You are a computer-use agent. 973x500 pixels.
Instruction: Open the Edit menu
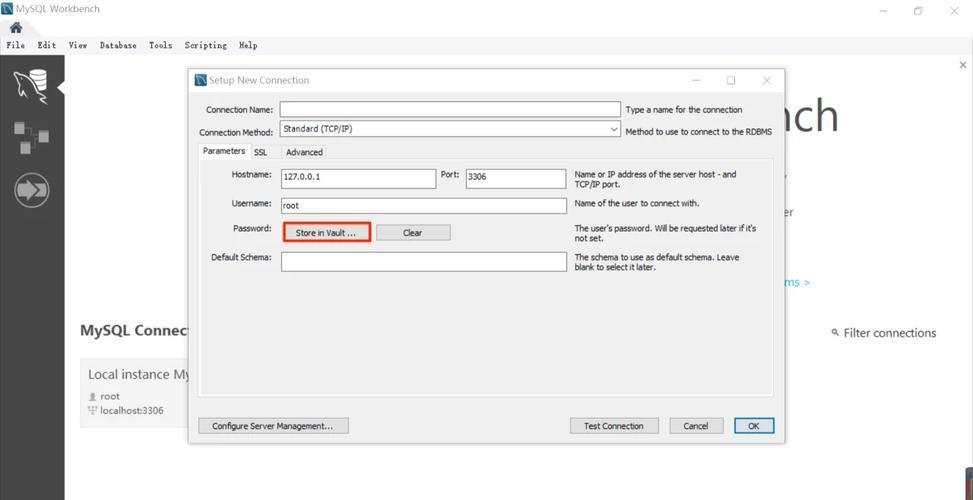(x=47, y=45)
